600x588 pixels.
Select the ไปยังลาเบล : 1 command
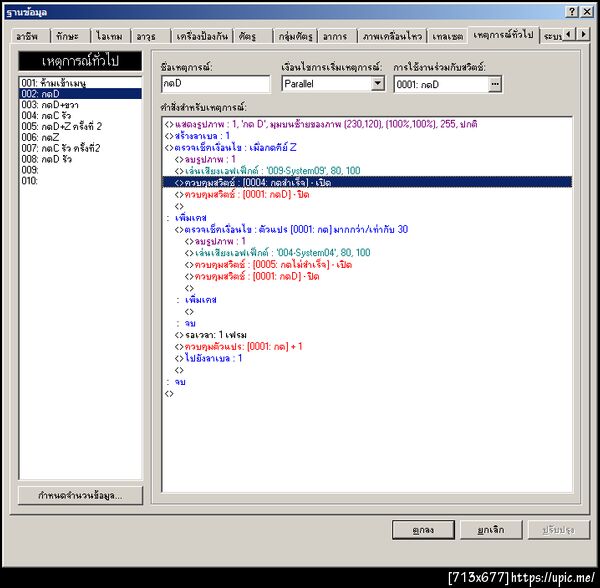pos(367,358)
